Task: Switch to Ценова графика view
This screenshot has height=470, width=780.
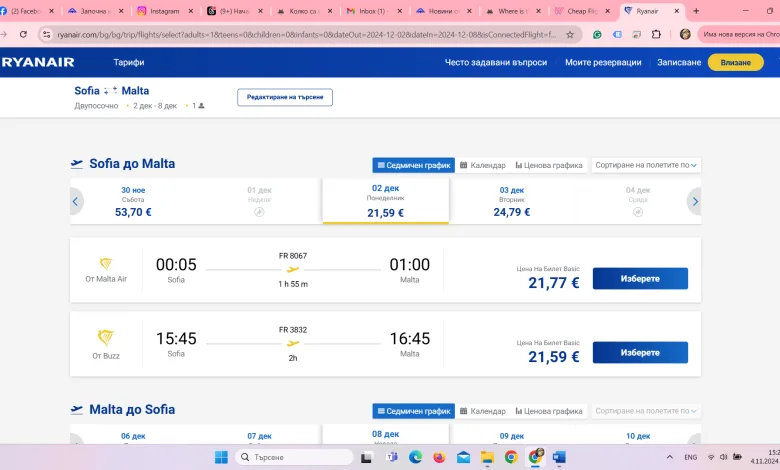Action: (548, 165)
